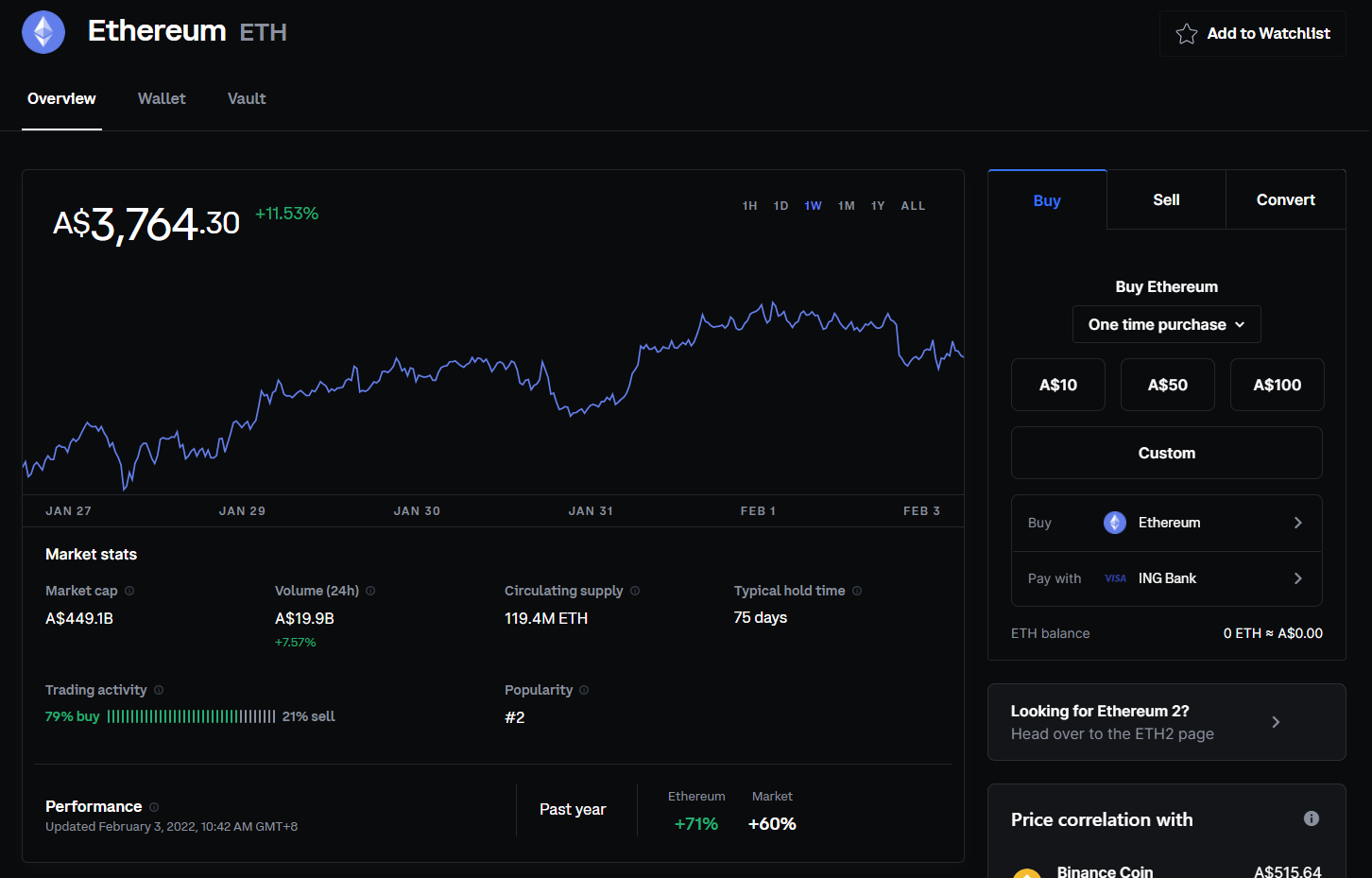
Task: Click the Ethereum +71% performance value
Action: 696,824
